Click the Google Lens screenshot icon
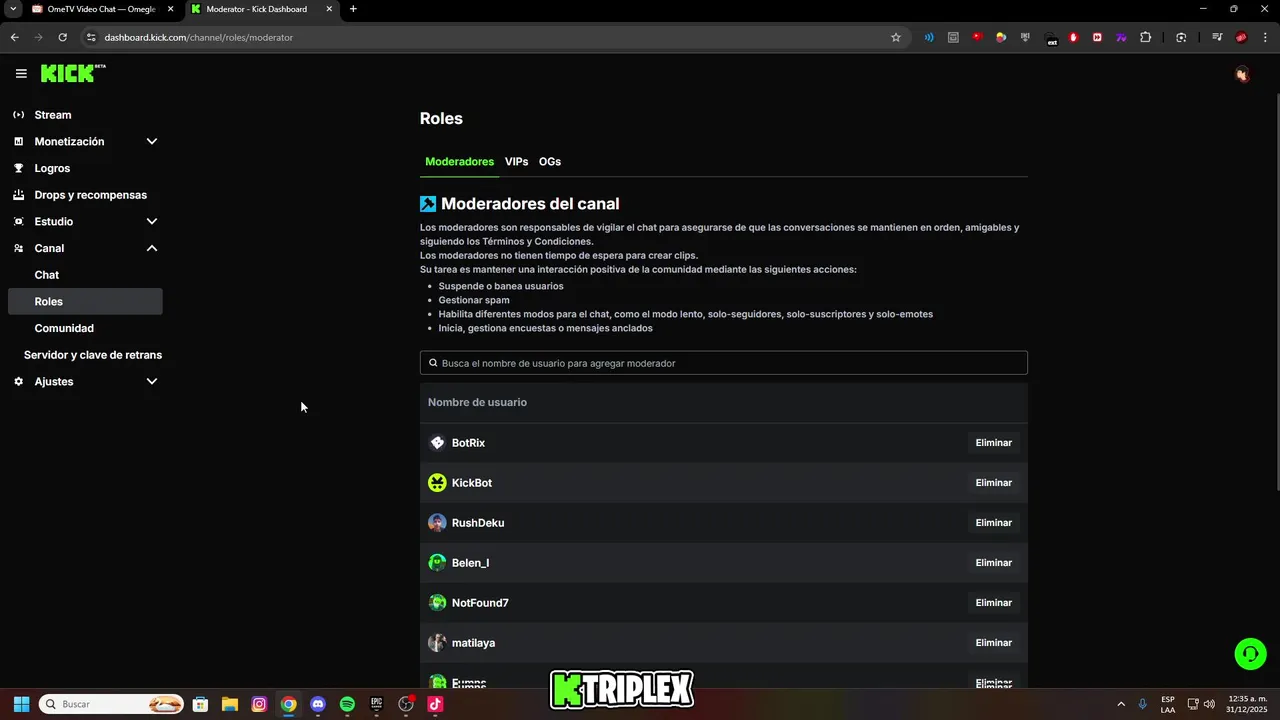Screen dimensions: 1280x720 [x=1181, y=37]
